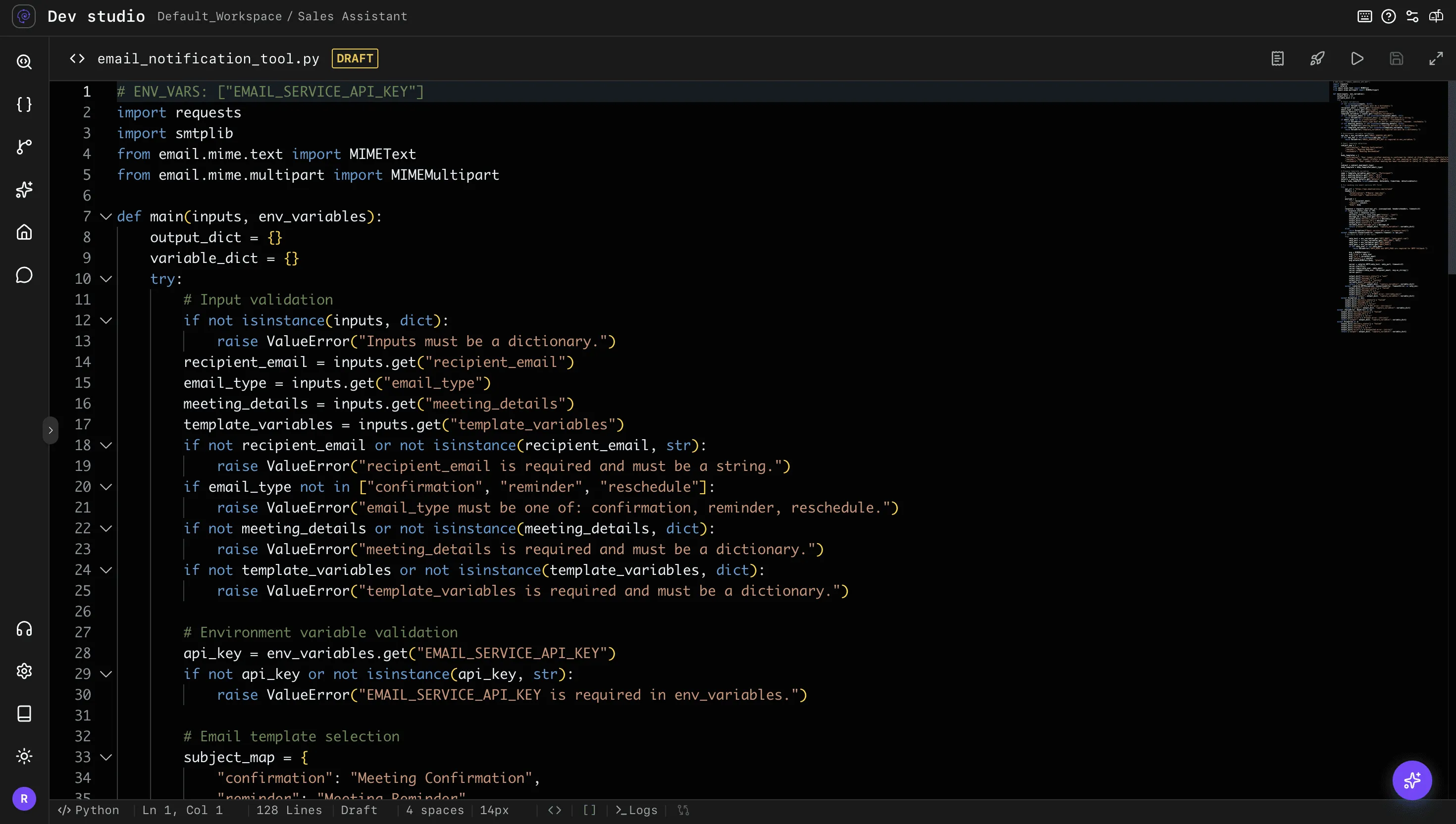The image size is (1456, 824).
Task: Open the settings gear in the sidebar
Action: click(x=24, y=671)
